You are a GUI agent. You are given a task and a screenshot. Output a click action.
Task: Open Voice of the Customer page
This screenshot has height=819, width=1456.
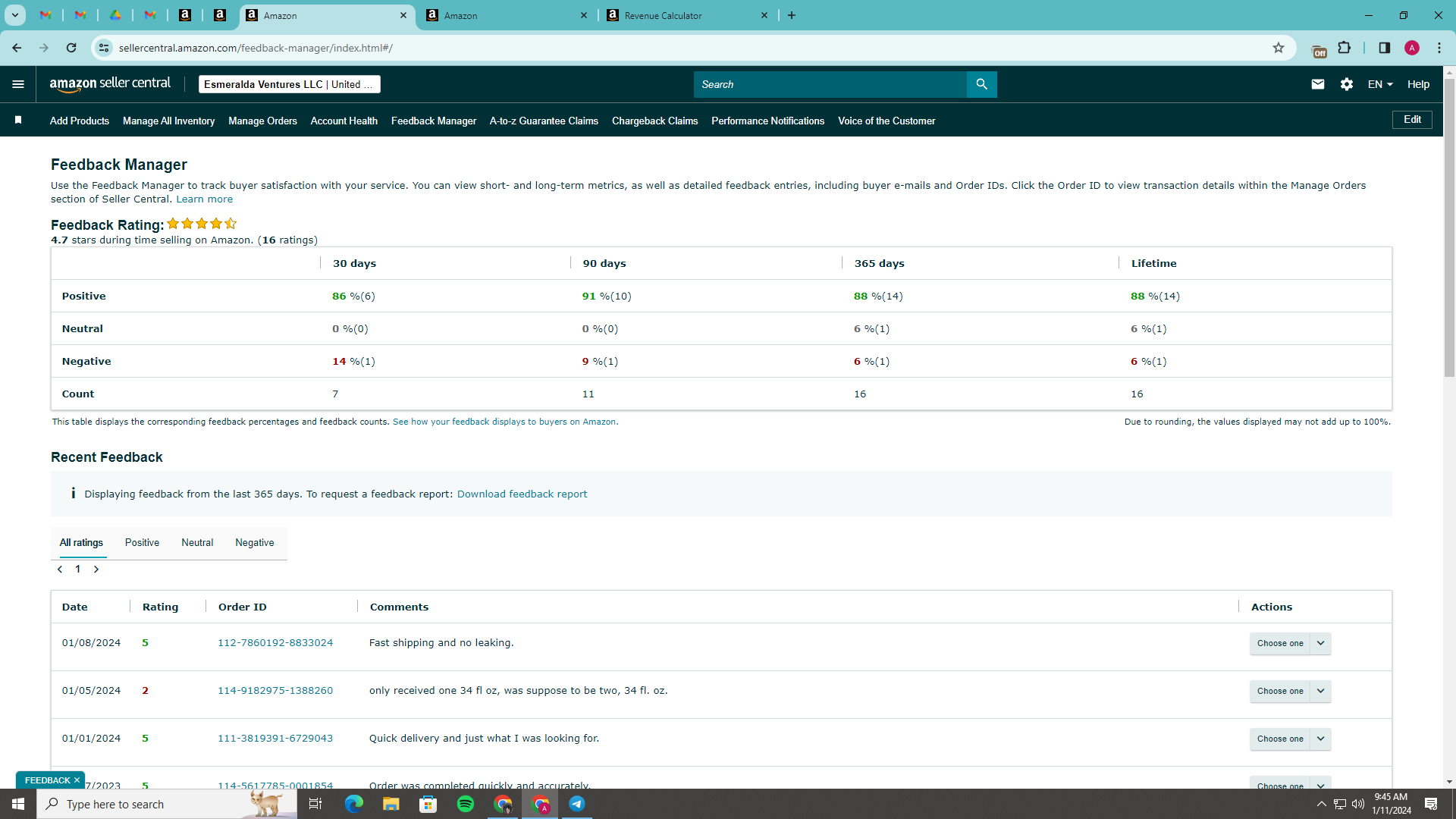[886, 121]
